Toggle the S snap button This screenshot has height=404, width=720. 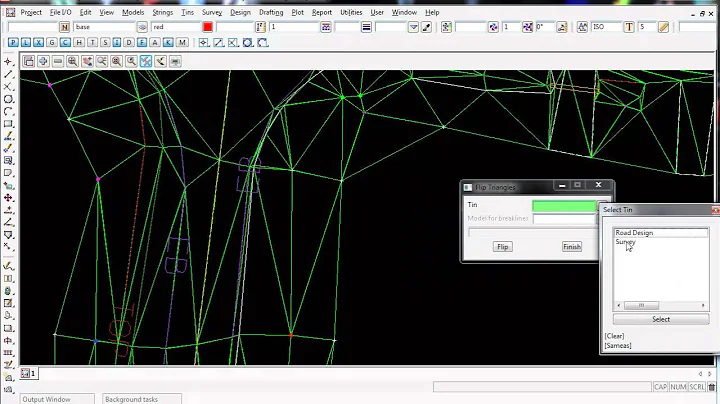pos(105,43)
